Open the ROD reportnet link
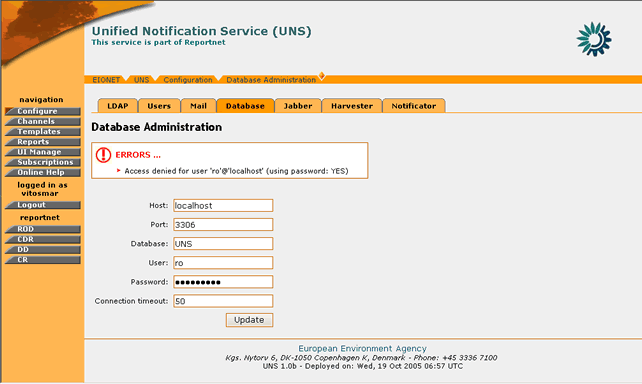Image resolution: width=642 pixels, height=384 pixels. tap(43, 229)
